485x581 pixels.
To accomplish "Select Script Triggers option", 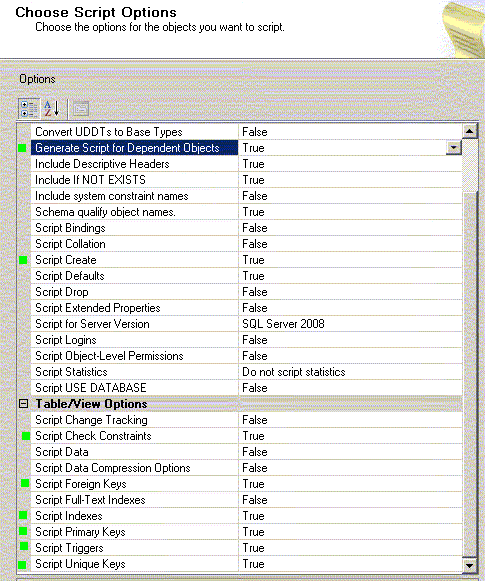I will pyautogui.click(x=69, y=548).
